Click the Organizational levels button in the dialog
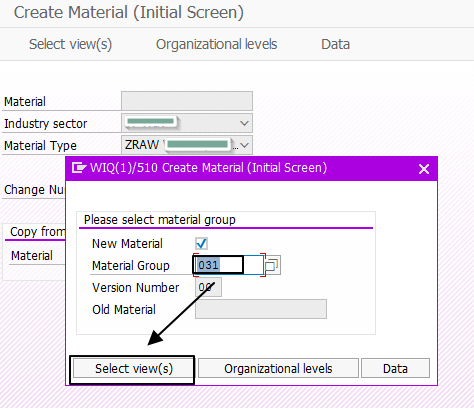The height and width of the screenshot is (408, 474). pyautogui.click(x=278, y=368)
